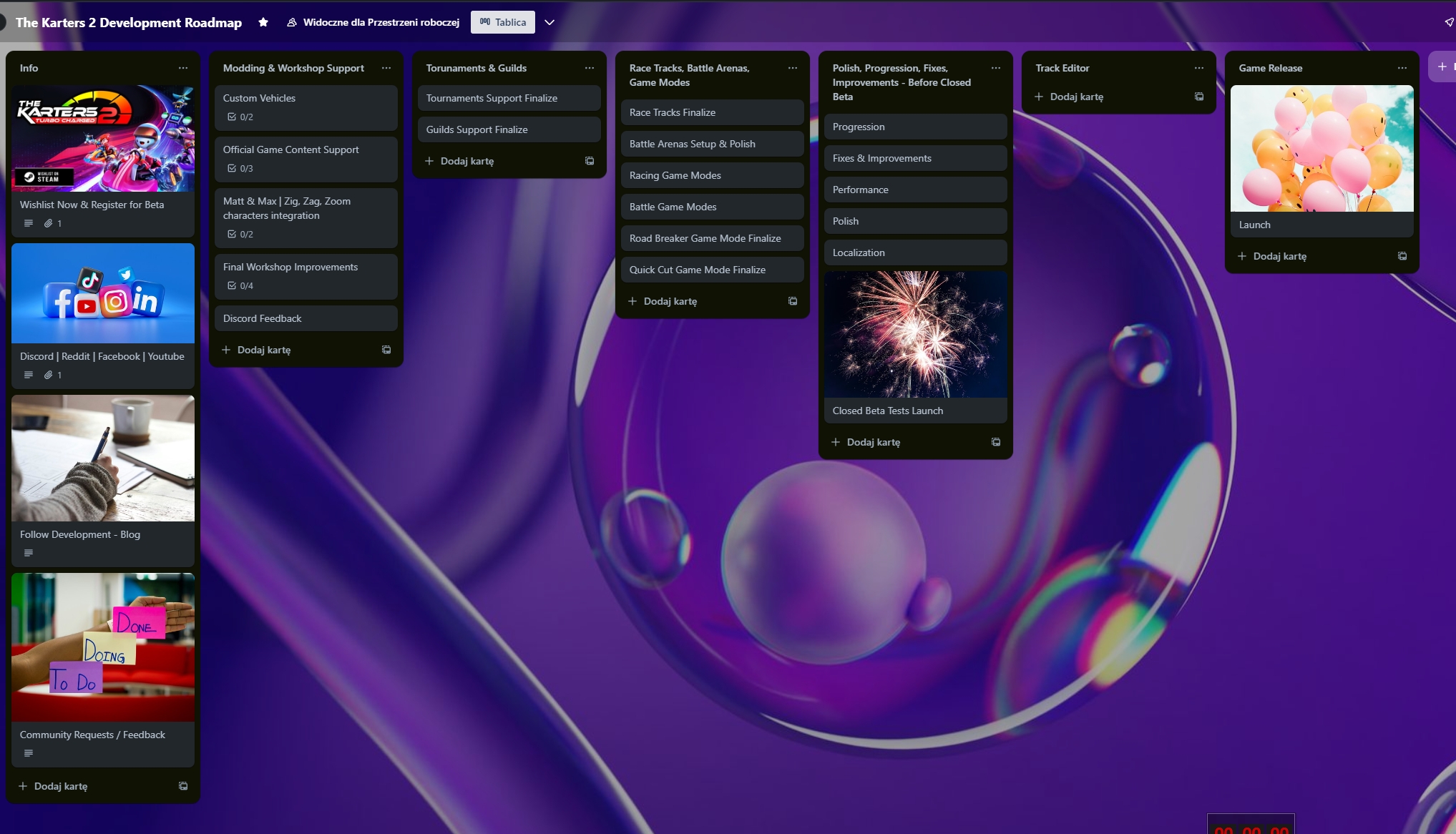Open Race Tracks, Battle Arenas list menu
1456x834 pixels.
(793, 68)
